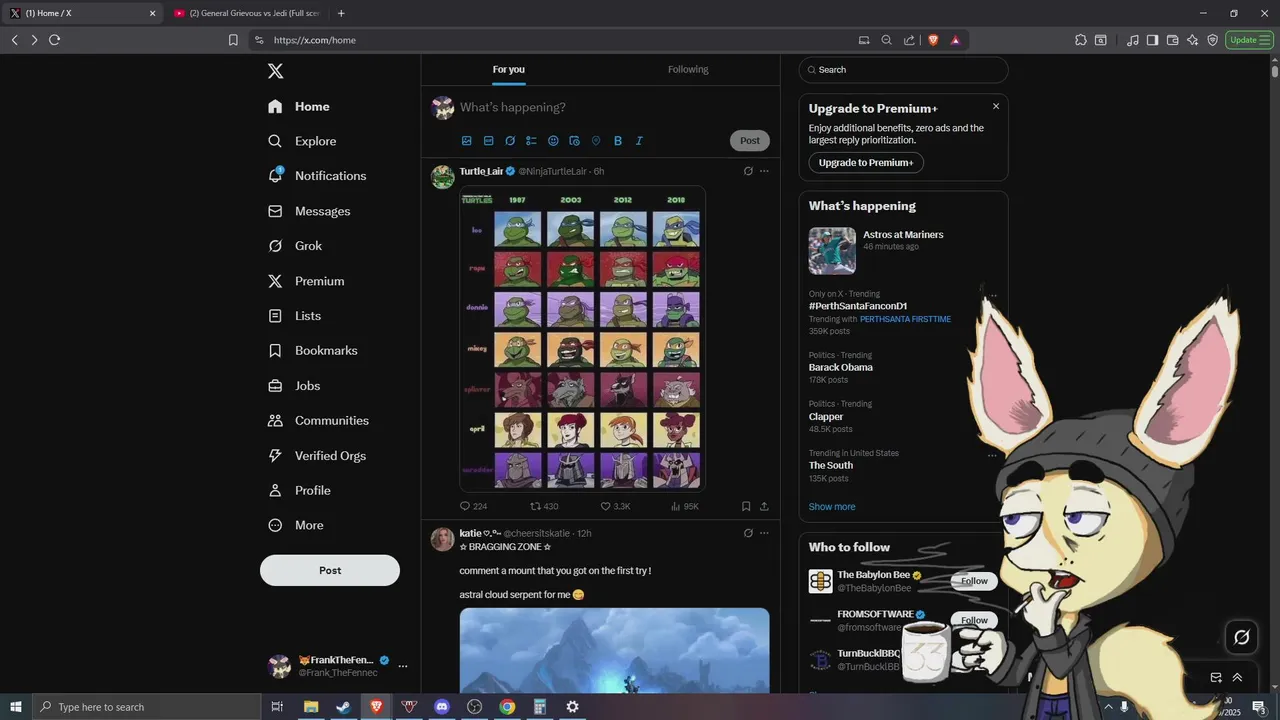Toggle the browser sidebar panel
This screenshot has height=720, width=1280.
click(1152, 40)
